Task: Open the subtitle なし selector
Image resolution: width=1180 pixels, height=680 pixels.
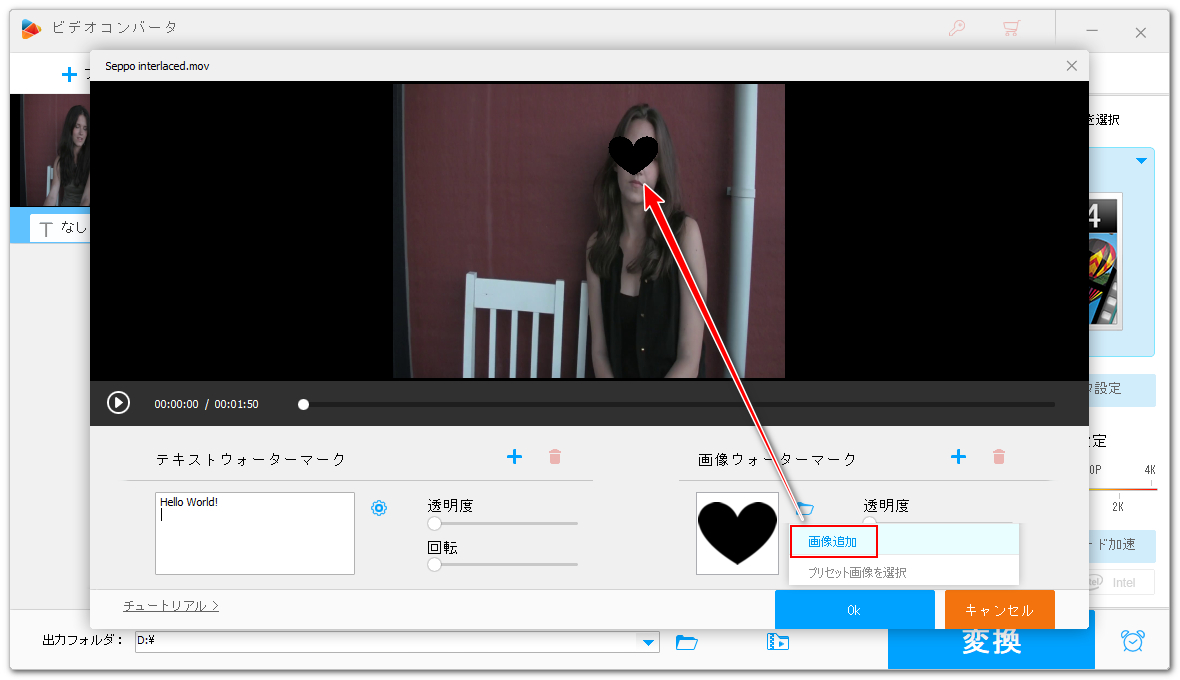Action: tap(60, 228)
